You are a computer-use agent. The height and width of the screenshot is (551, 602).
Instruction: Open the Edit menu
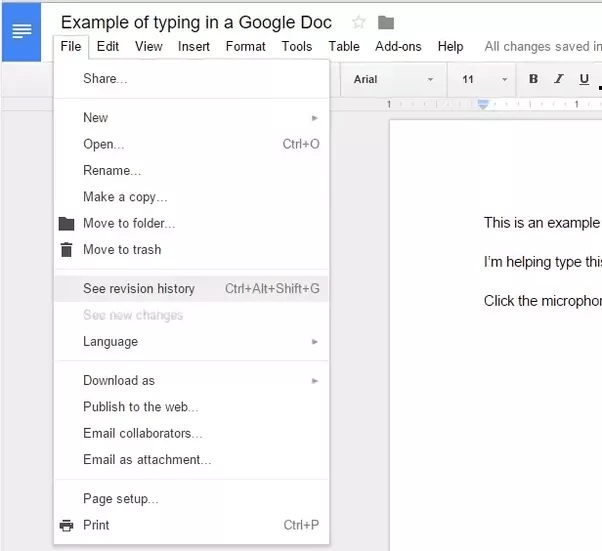point(108,46)
